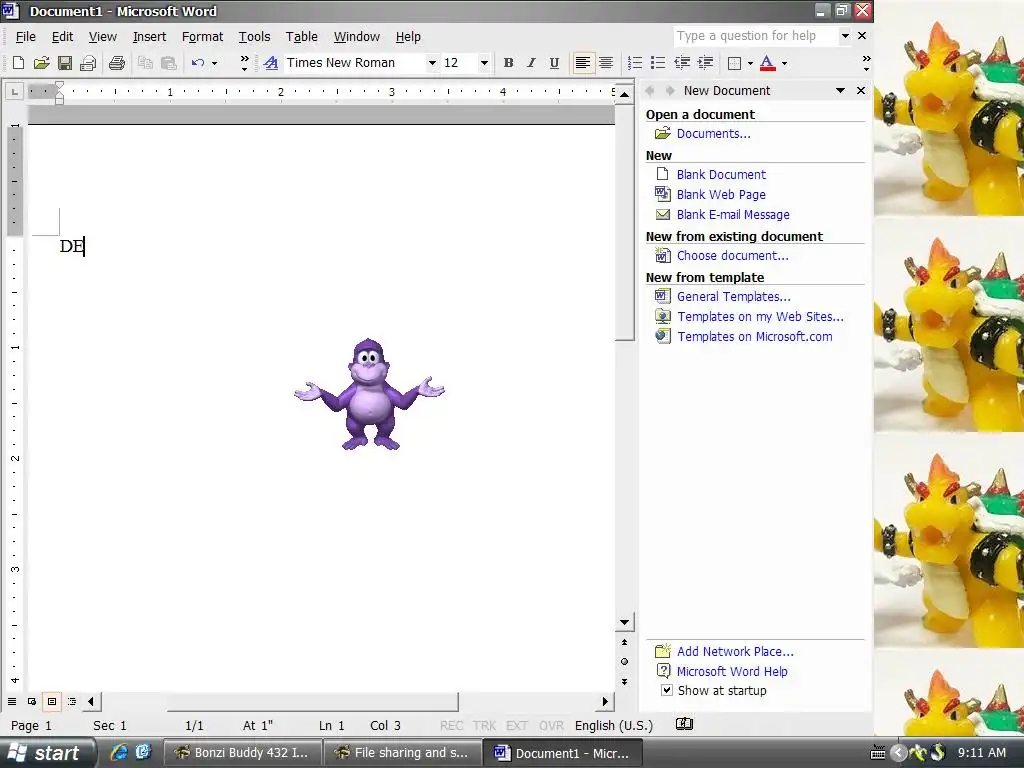The image size is (1024, 768).
Task: Click the Next Page double-arrow button
Action: [x=624, y=681]
